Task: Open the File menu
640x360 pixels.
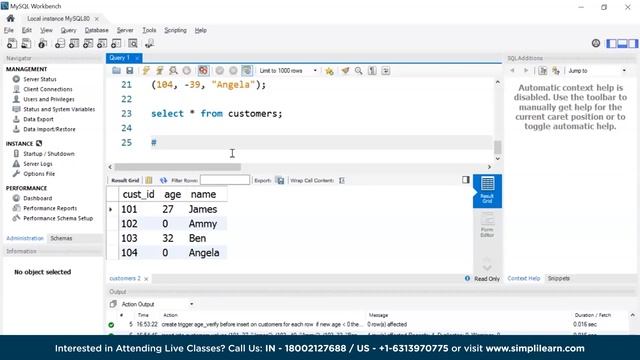Action: (9, 30)
